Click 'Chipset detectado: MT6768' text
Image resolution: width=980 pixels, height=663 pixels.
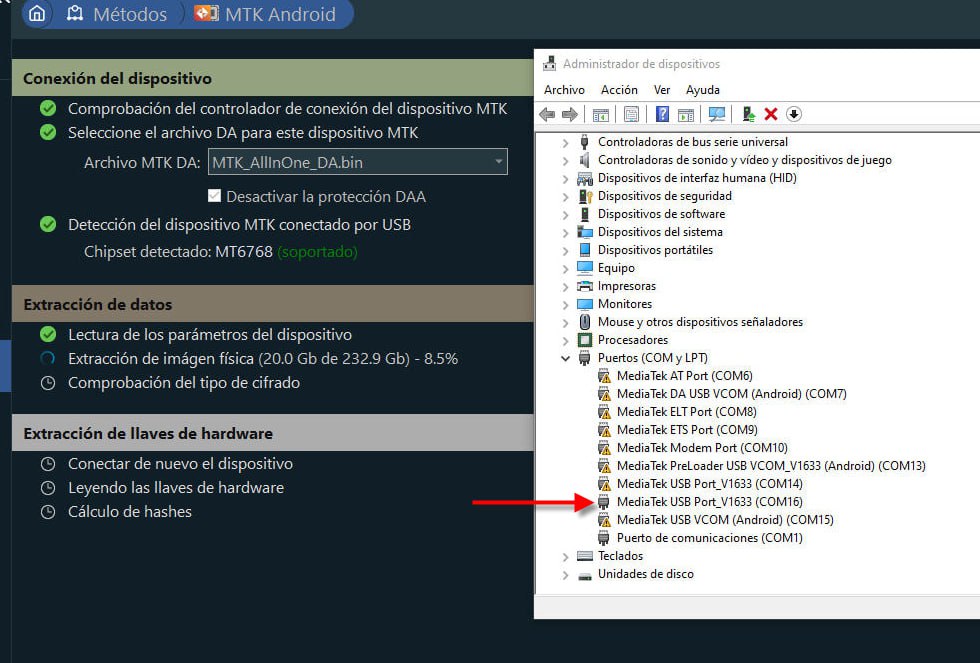coord(178,252)
